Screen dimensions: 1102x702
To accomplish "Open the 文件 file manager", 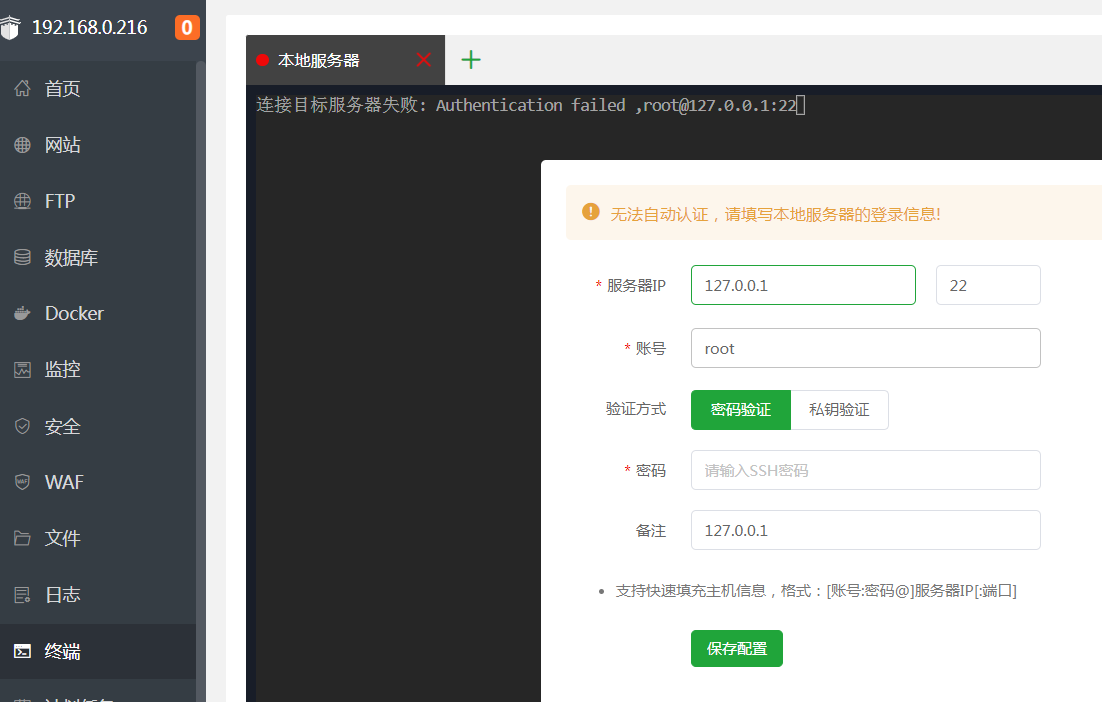I will [62, 537].
